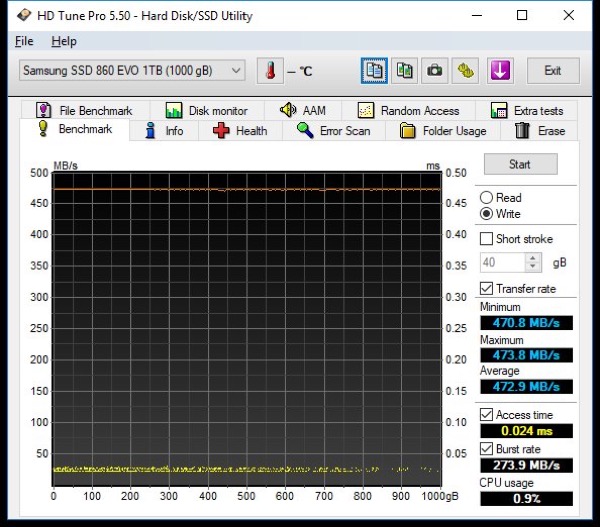Save screenshot with camera icon
This screenshot has width=600, height=527.
tap(435, 71)
